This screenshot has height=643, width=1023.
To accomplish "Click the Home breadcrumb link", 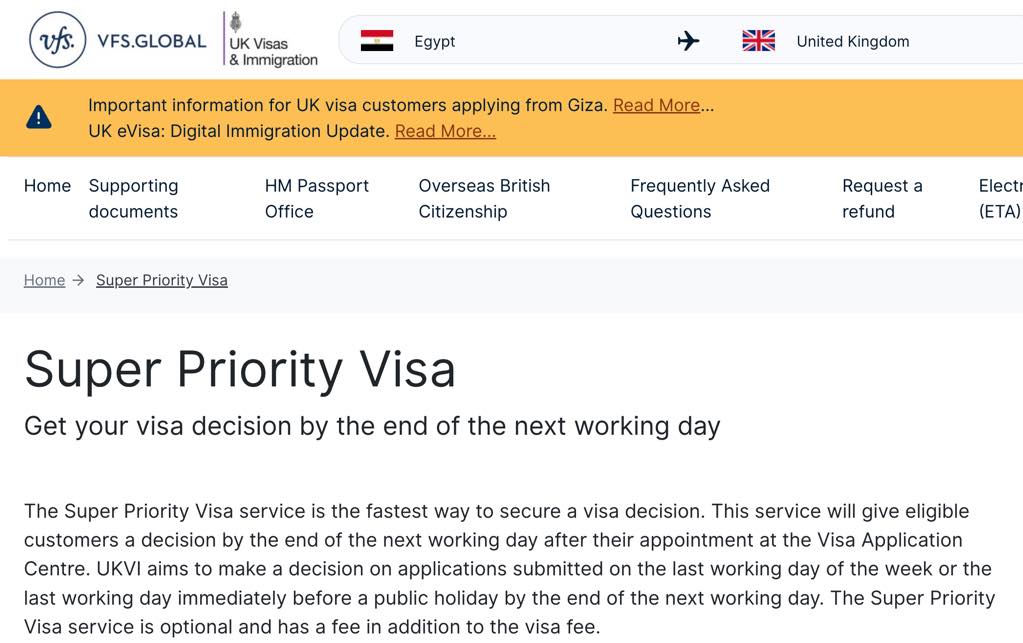I will 44,280.
